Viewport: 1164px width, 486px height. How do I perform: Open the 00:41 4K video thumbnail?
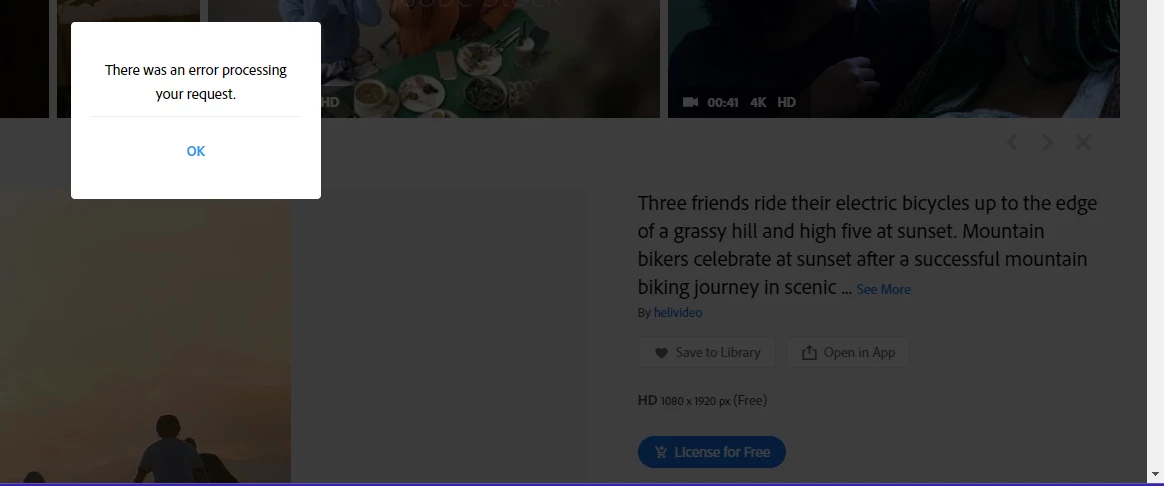point(894,59)
